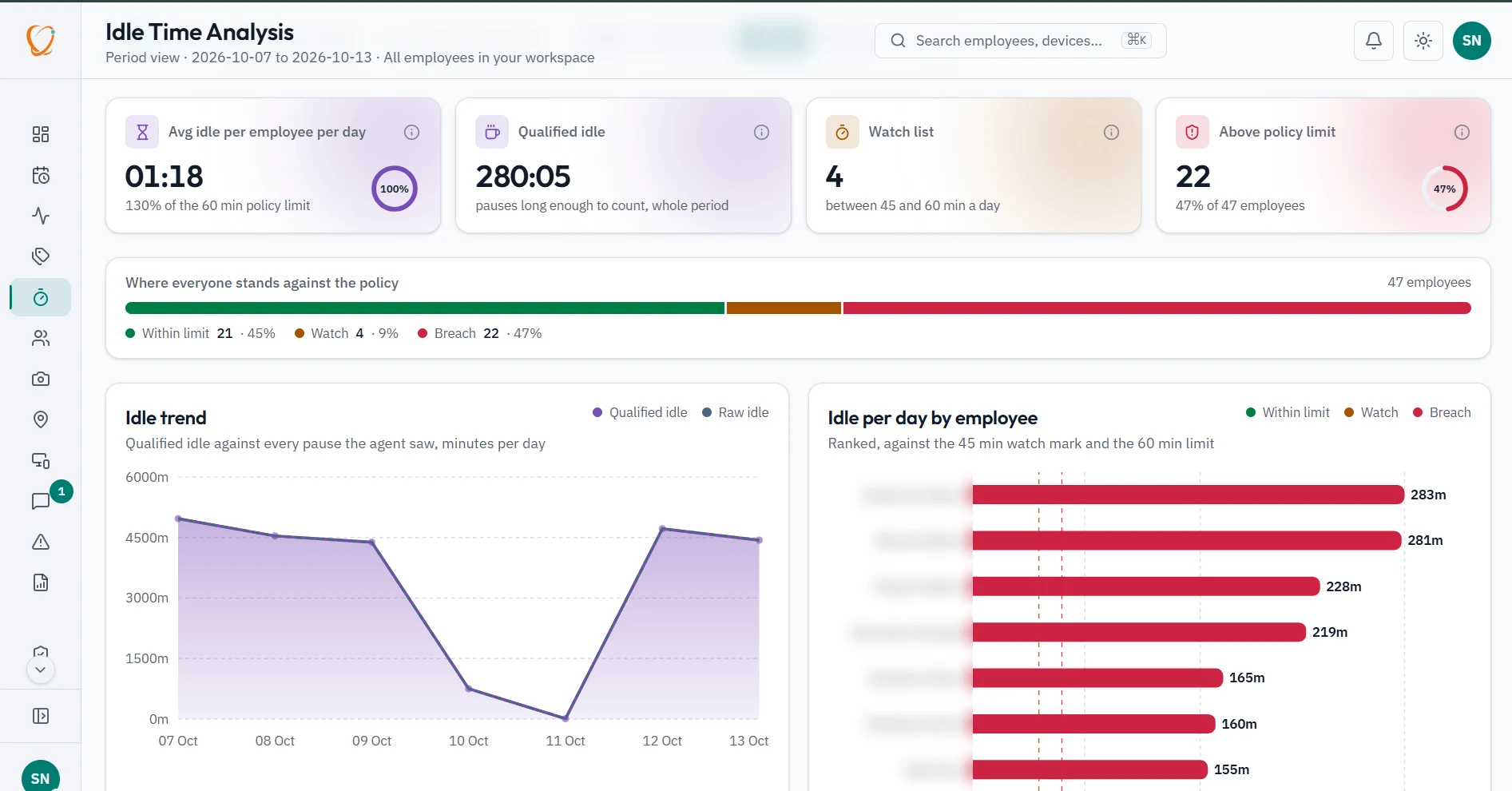Collapse the sidebar with panel toggle icon
Viewport: 1512px width, 791px height.
(41, 716)
